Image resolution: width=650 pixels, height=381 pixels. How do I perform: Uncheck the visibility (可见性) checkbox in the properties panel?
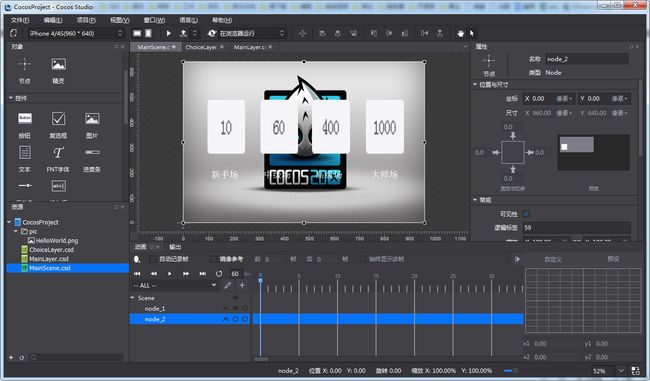click(526, 214)
